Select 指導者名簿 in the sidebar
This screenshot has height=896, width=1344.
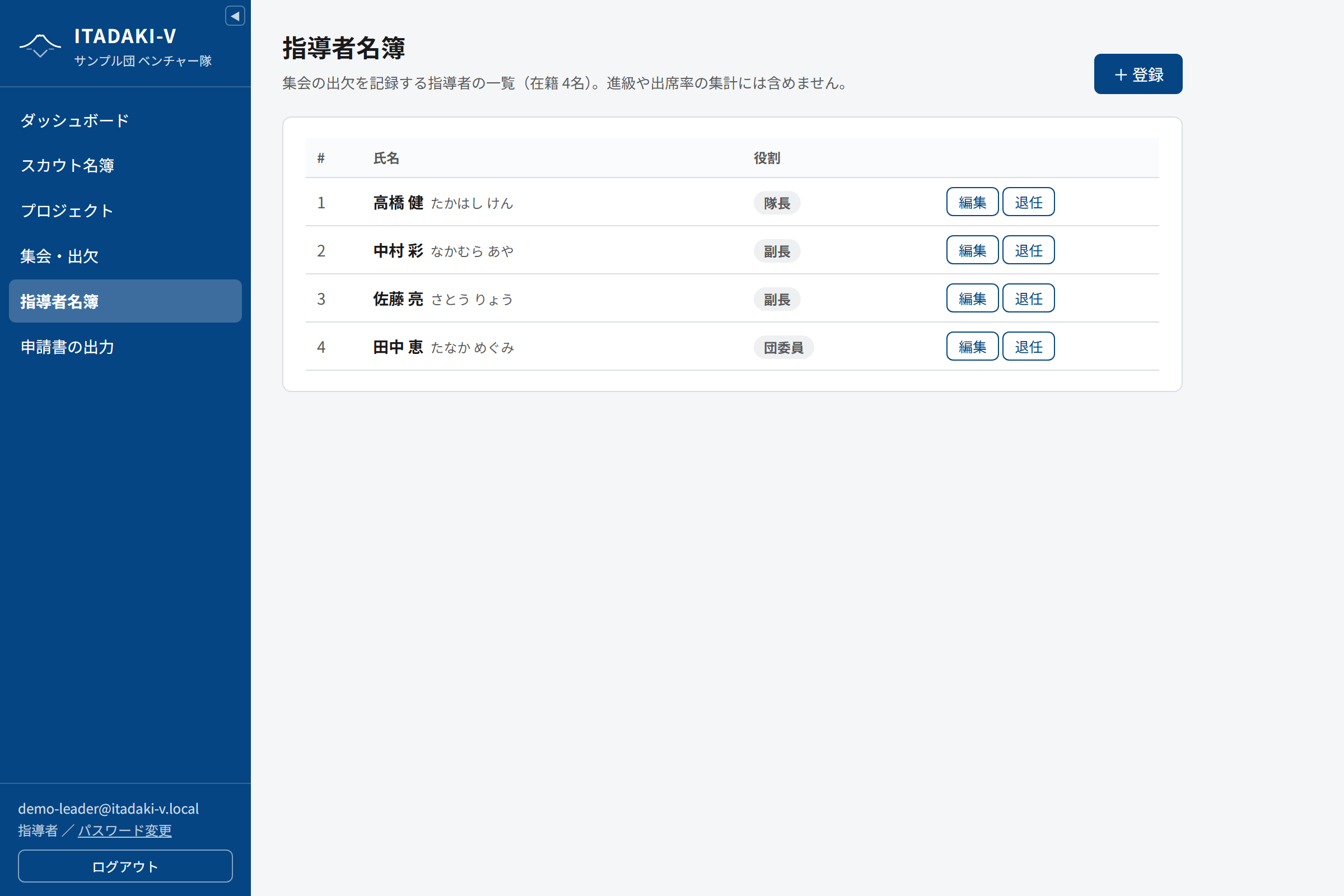125,301
